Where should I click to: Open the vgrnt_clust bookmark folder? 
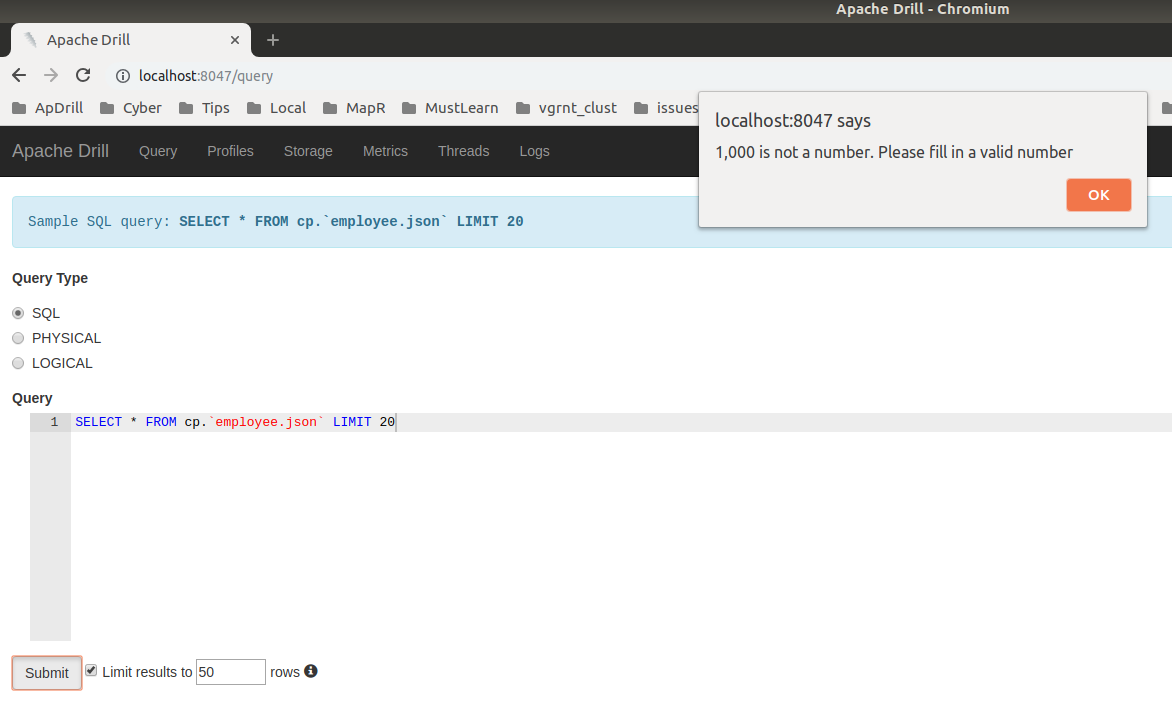(x=567, y=108)
